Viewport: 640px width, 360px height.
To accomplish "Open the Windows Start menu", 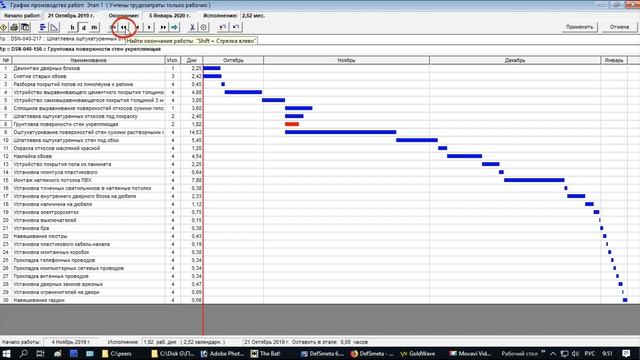I will click(x=6, y=353).
